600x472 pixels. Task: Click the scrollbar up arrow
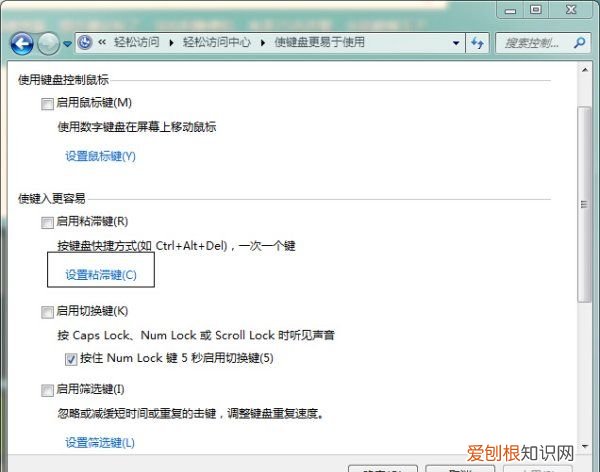[x=585, y=70]
